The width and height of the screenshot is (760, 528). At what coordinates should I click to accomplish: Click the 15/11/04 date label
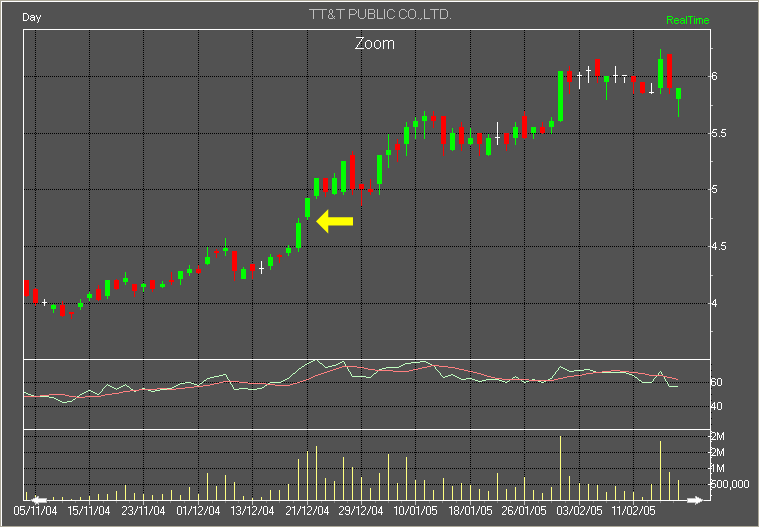pyautogui.click(x=89, y=511)
